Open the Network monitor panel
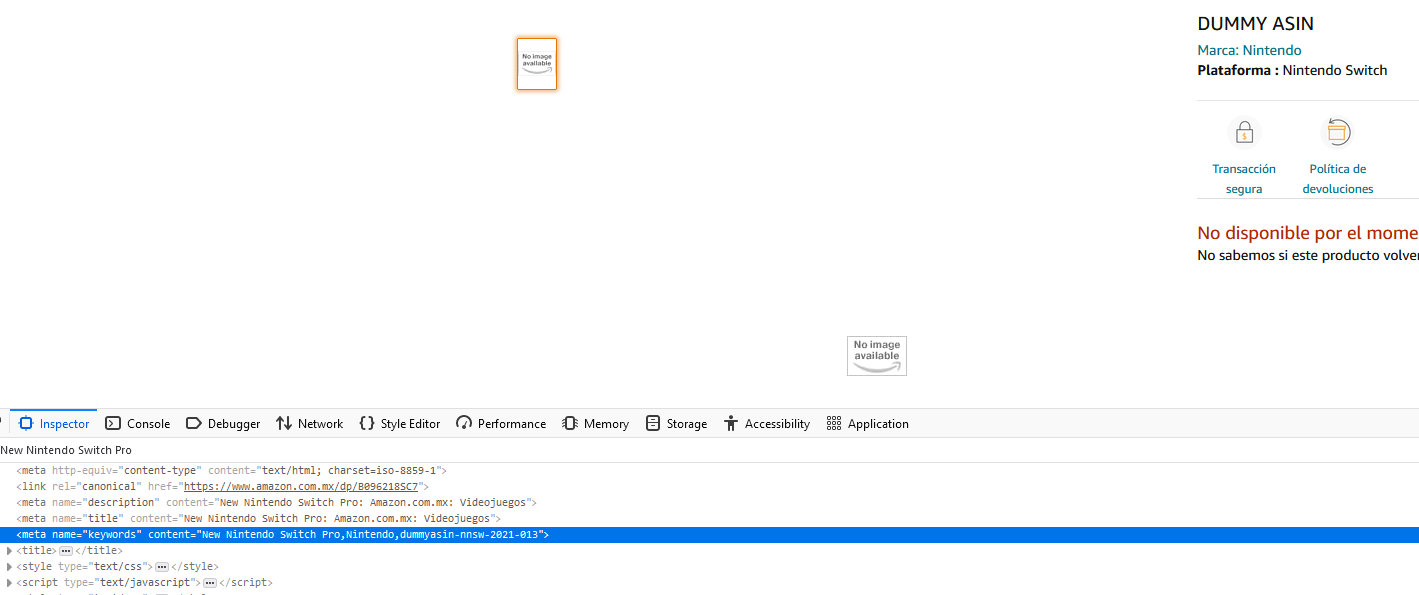Screen dimensions: 1419x595 [309, 424]
